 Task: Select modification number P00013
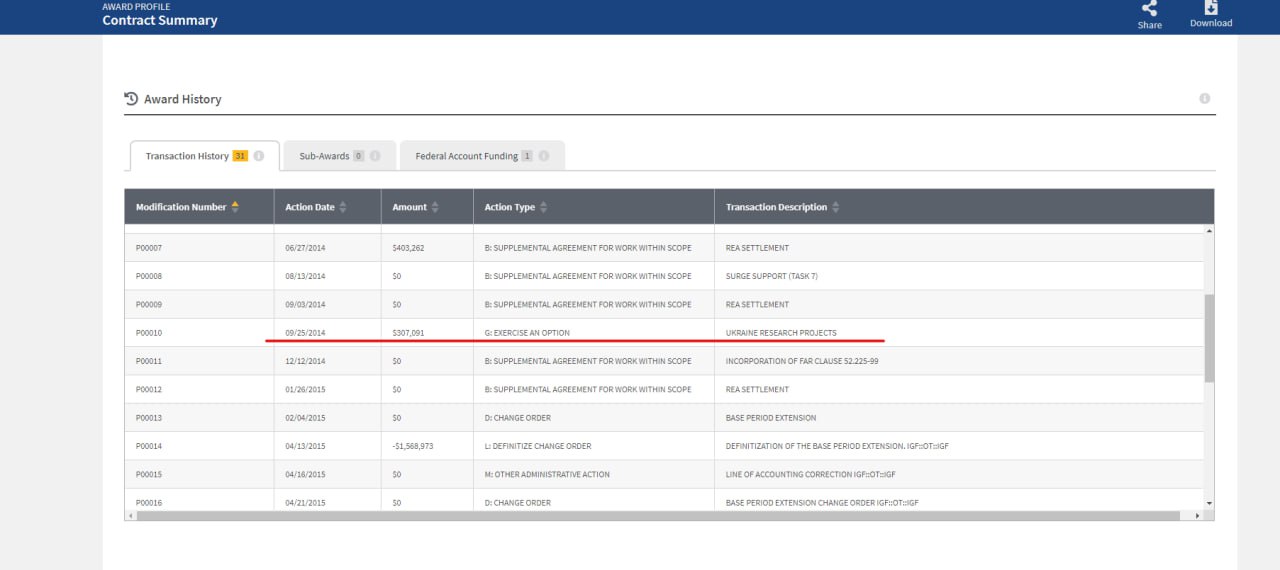149,418
